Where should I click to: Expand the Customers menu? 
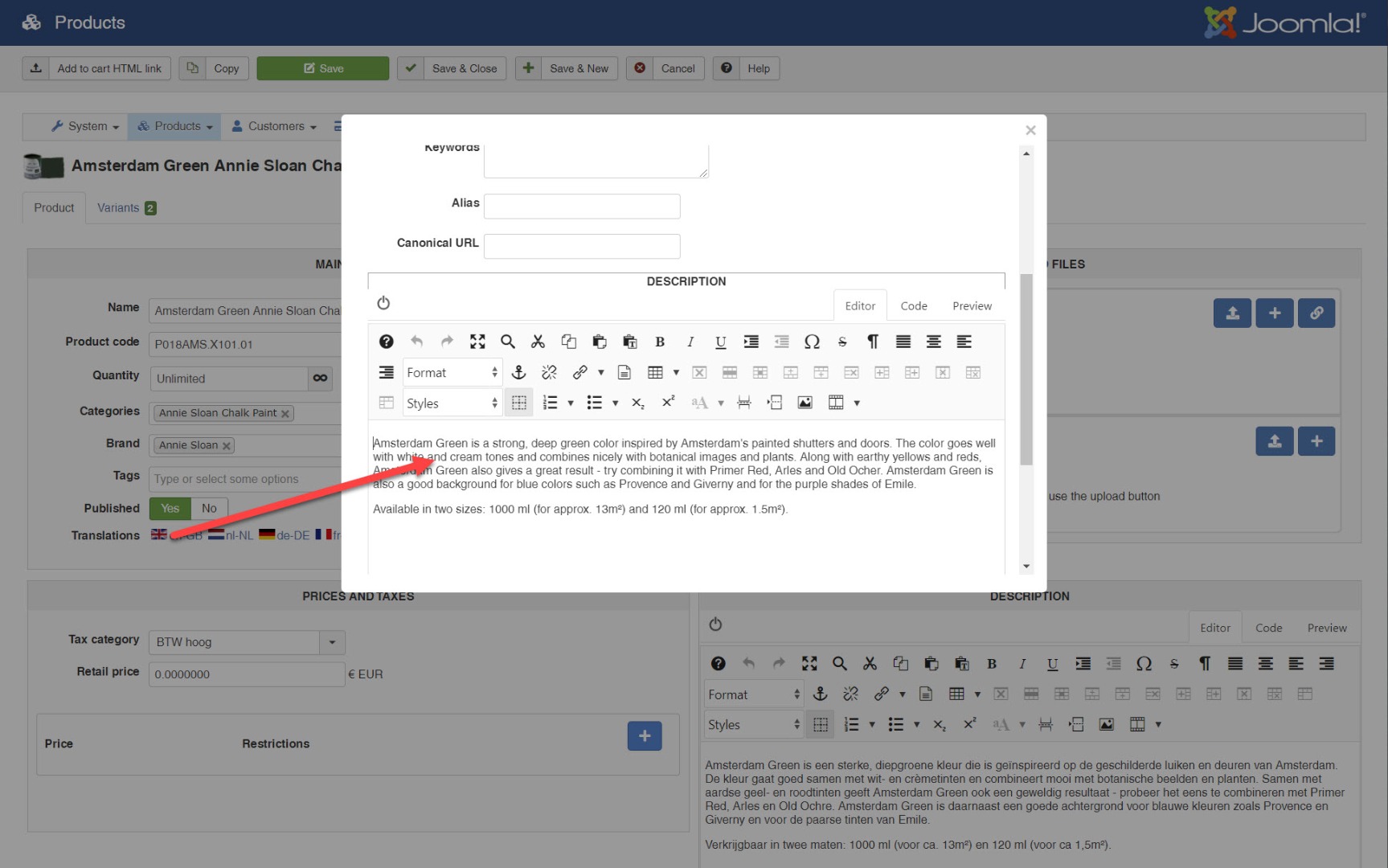[275, 127]
